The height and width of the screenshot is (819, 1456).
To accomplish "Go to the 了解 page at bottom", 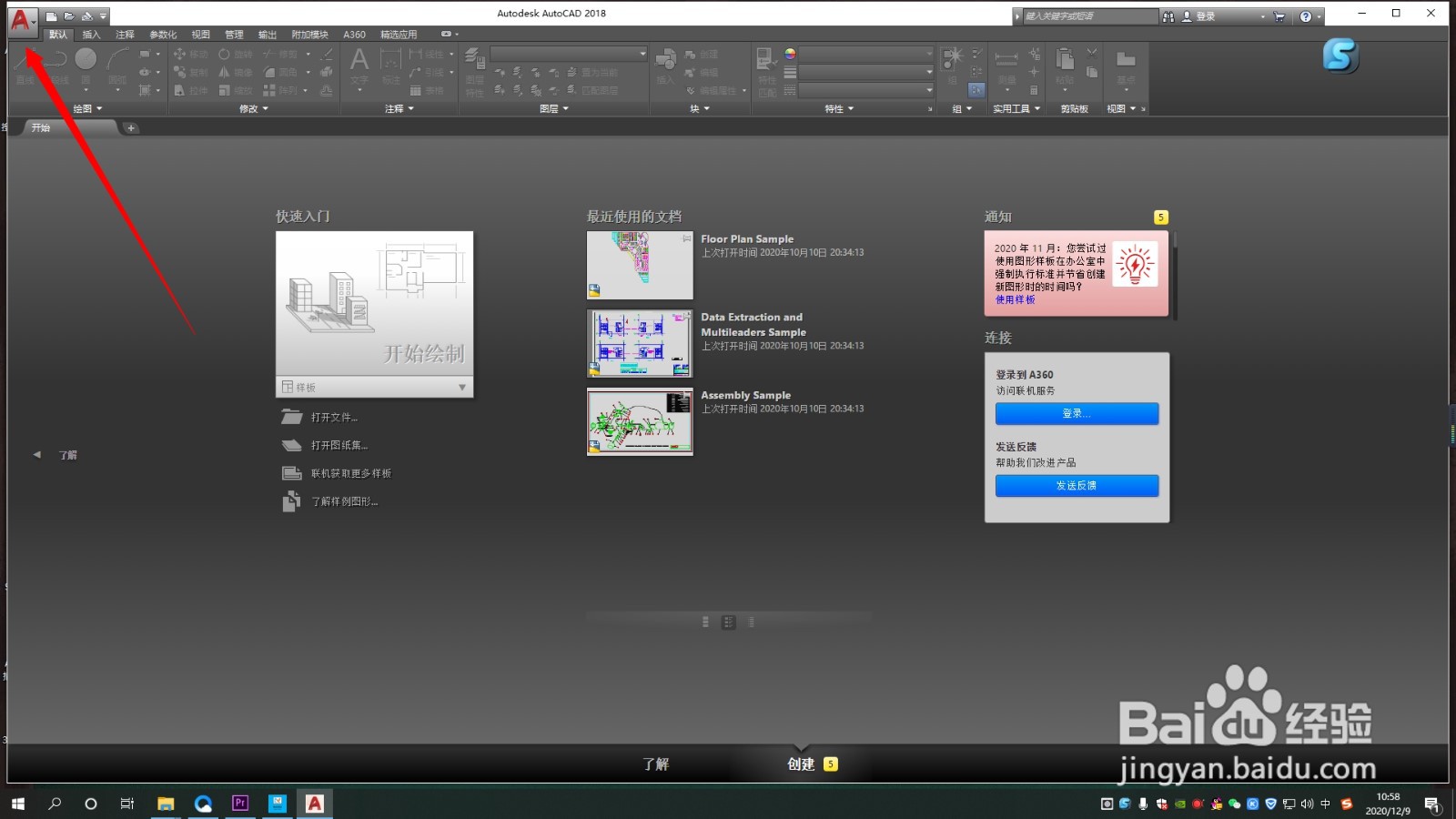I will 655,764.
